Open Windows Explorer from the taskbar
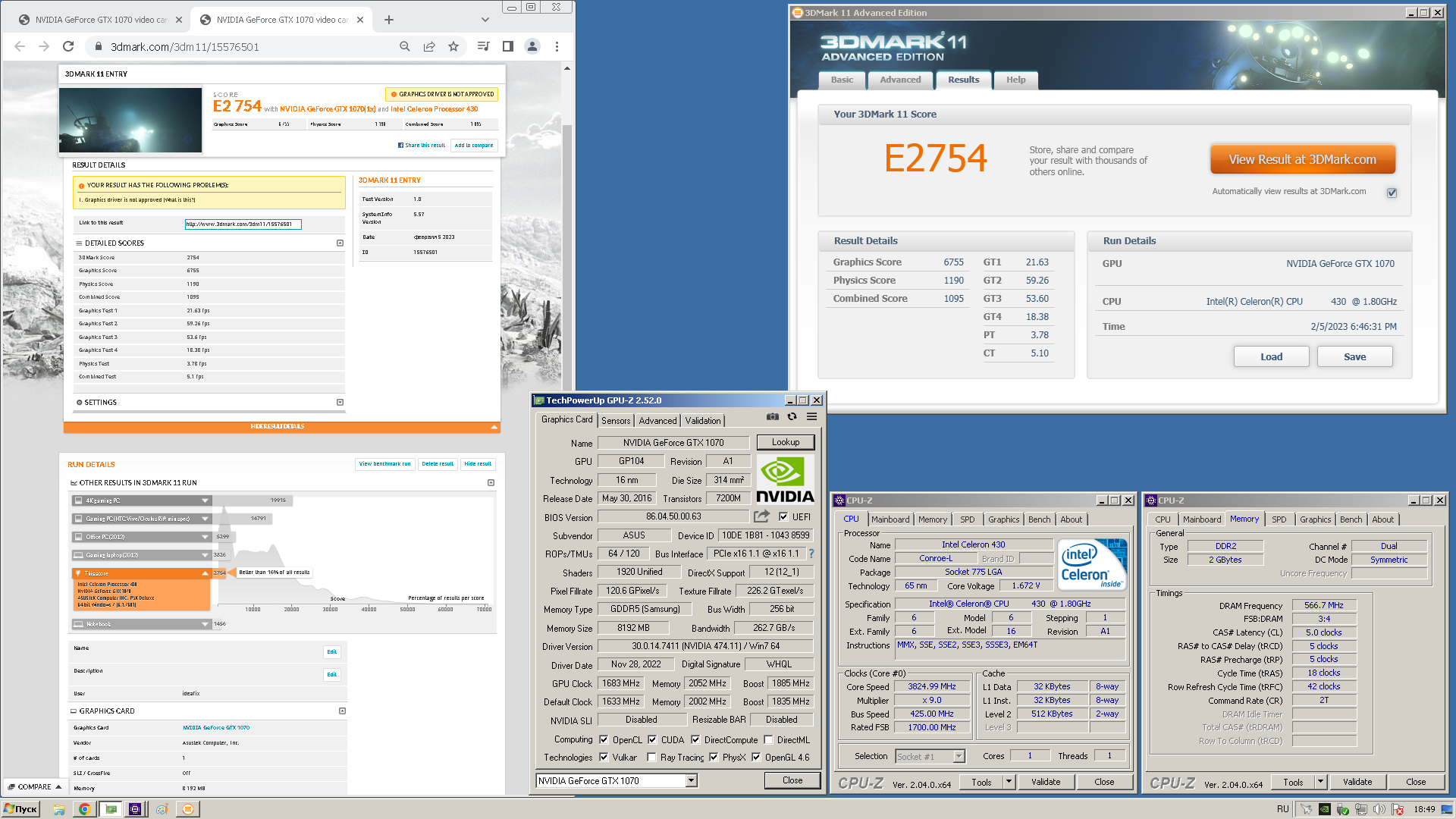The height and width of the screenshot is (819, 1456). point(58,809)
